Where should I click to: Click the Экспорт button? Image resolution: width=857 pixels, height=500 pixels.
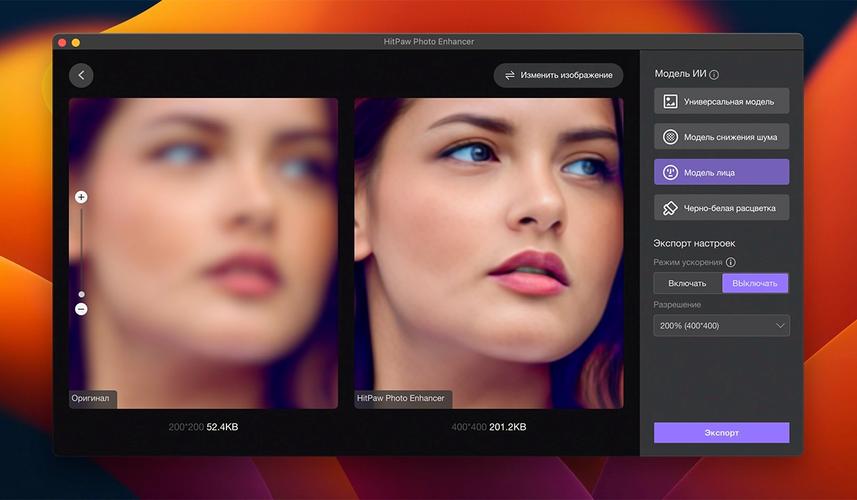point(721,432)
